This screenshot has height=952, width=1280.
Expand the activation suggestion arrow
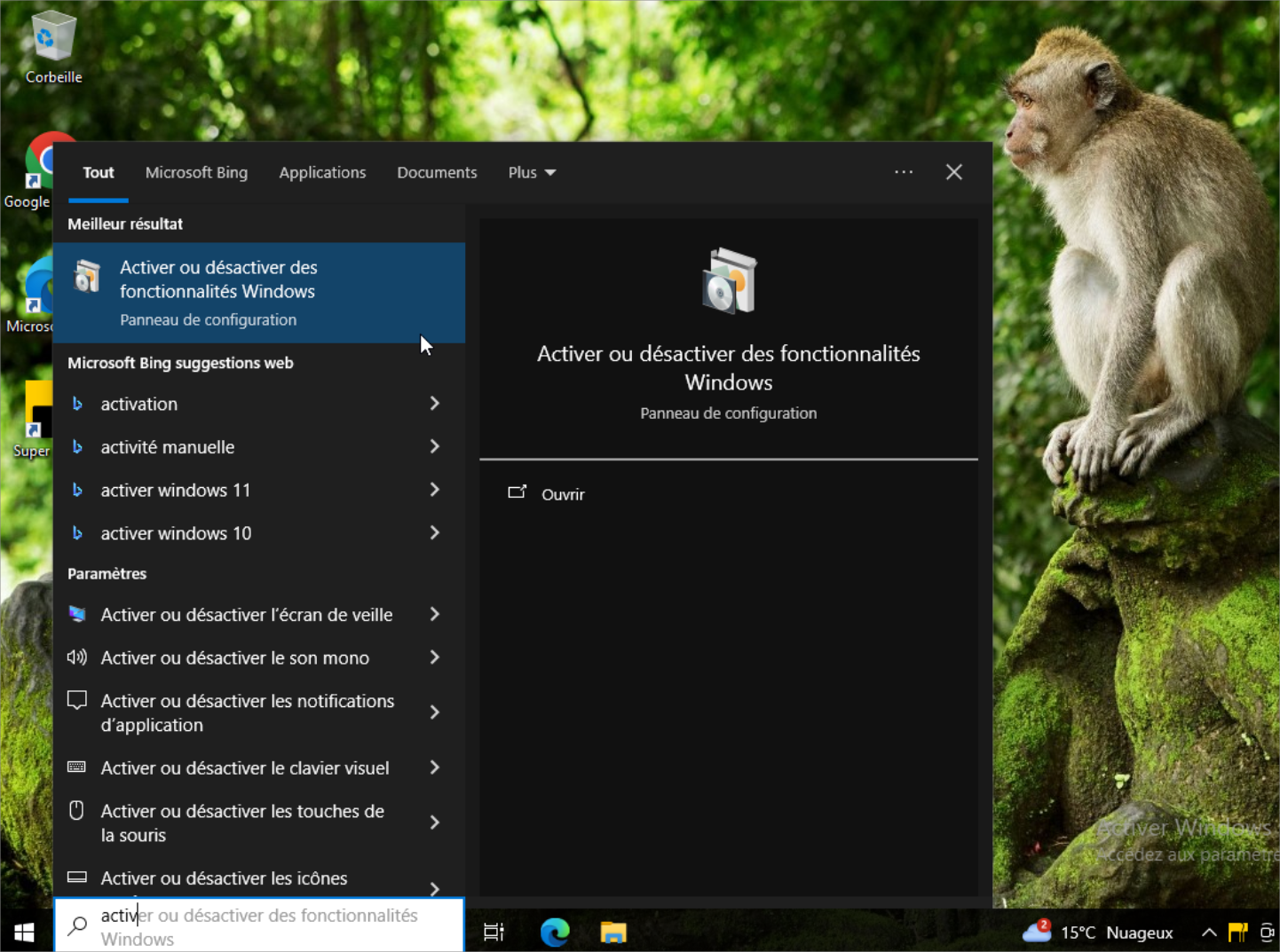(x=435, y=404)
